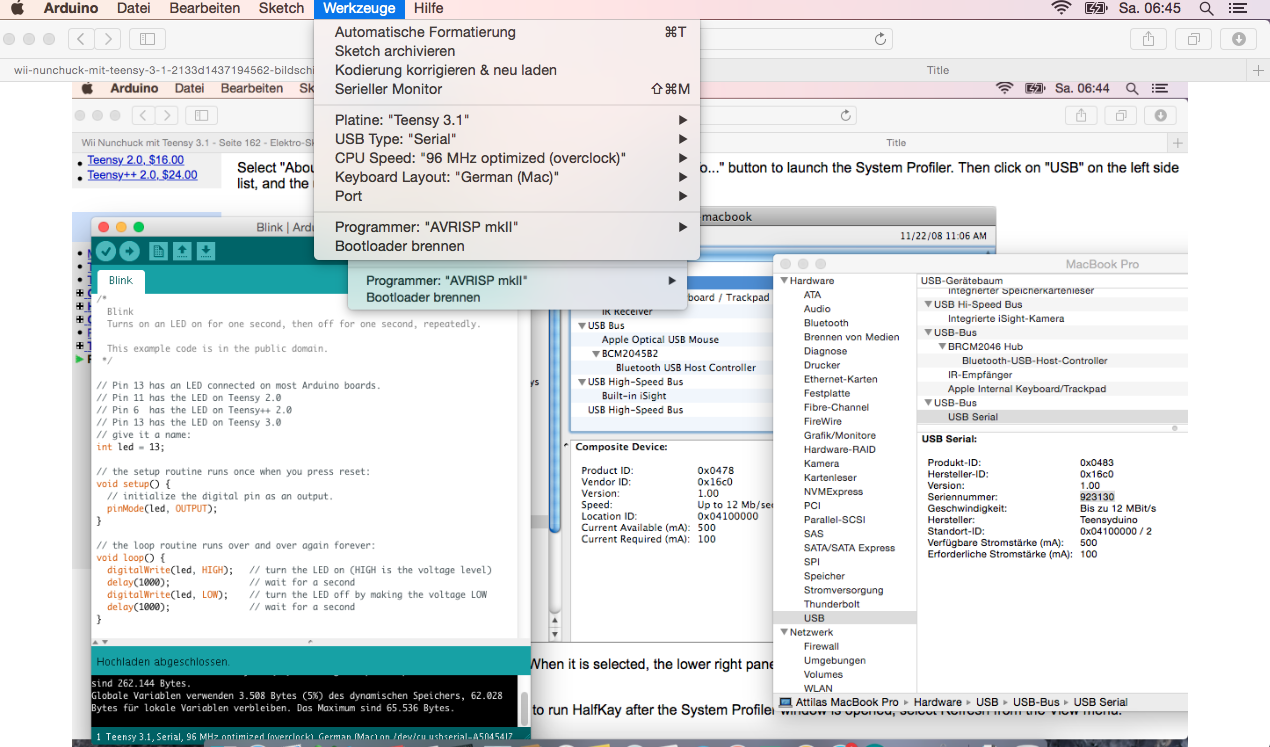This screenshot has width=1270, height=747.
Task: Click tabs overview icon in embedded Safari screenshot
Action: tap(1120, 116)
